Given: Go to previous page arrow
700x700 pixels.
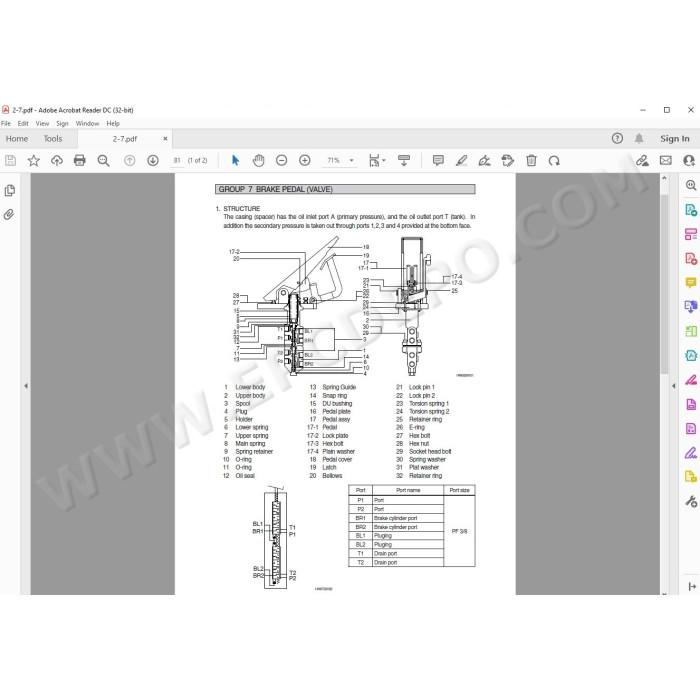Looking at the screenshot, I should (129, 160).
